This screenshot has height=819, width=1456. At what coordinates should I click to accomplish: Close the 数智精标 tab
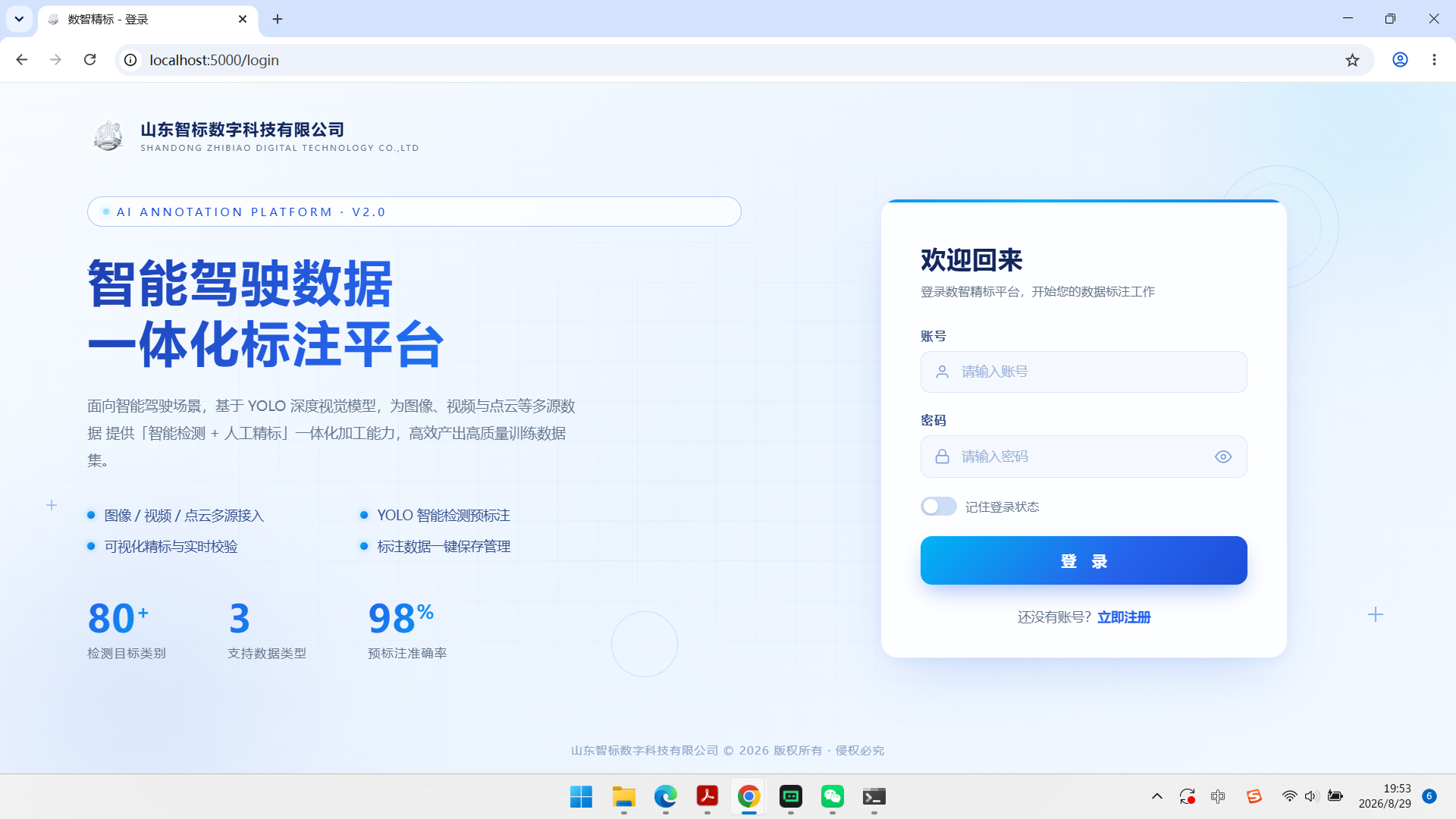click(243, 19)
